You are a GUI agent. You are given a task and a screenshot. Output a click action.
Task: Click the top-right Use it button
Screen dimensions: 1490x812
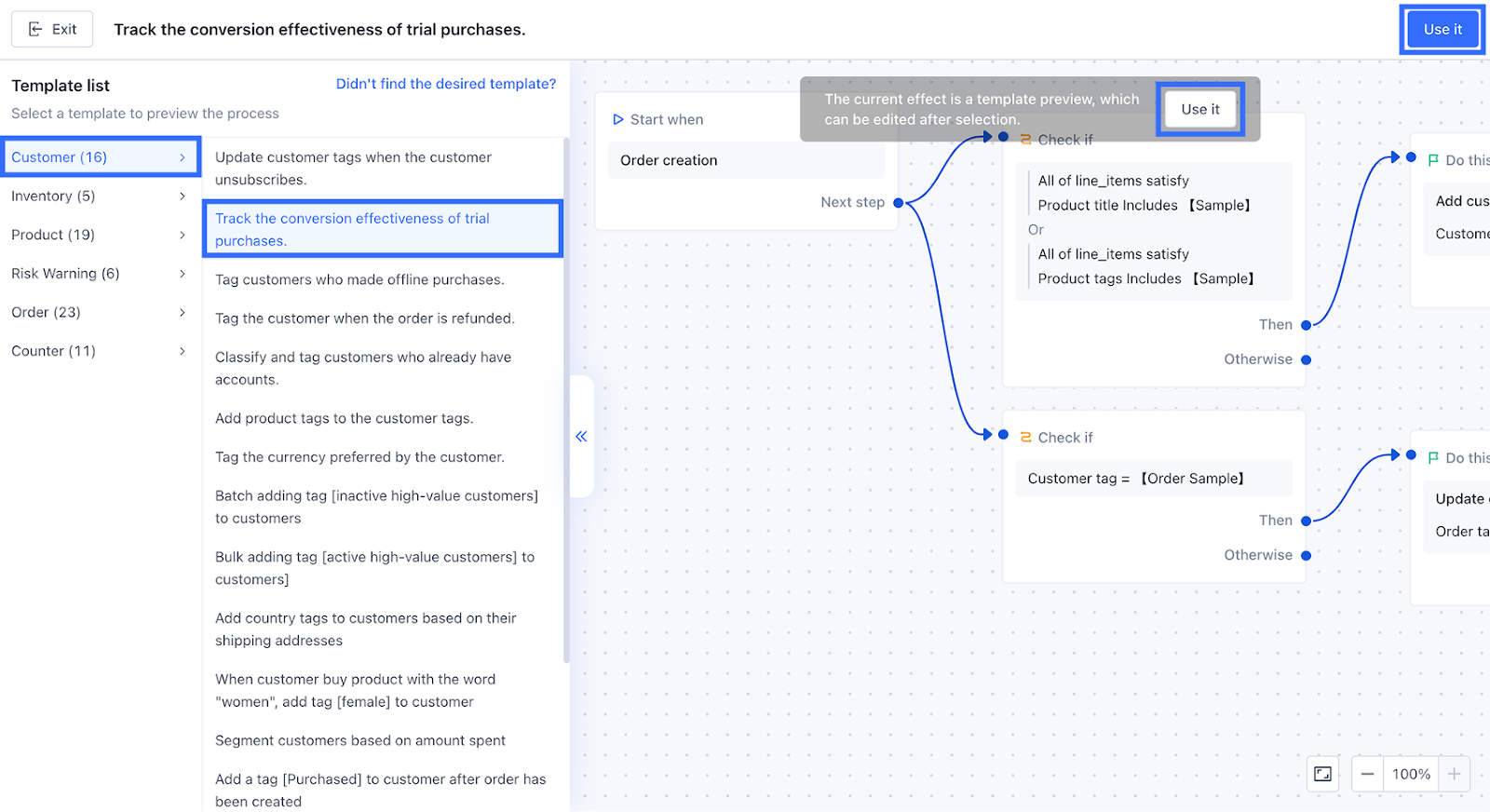(1442, 30)
